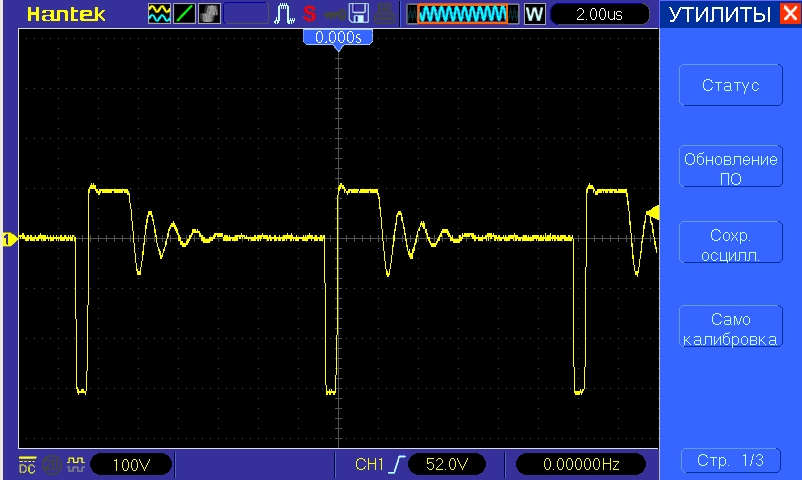The height and width of the screenshot is (480, 802).
Task: Click the W window mode icon
Action: 534,14
